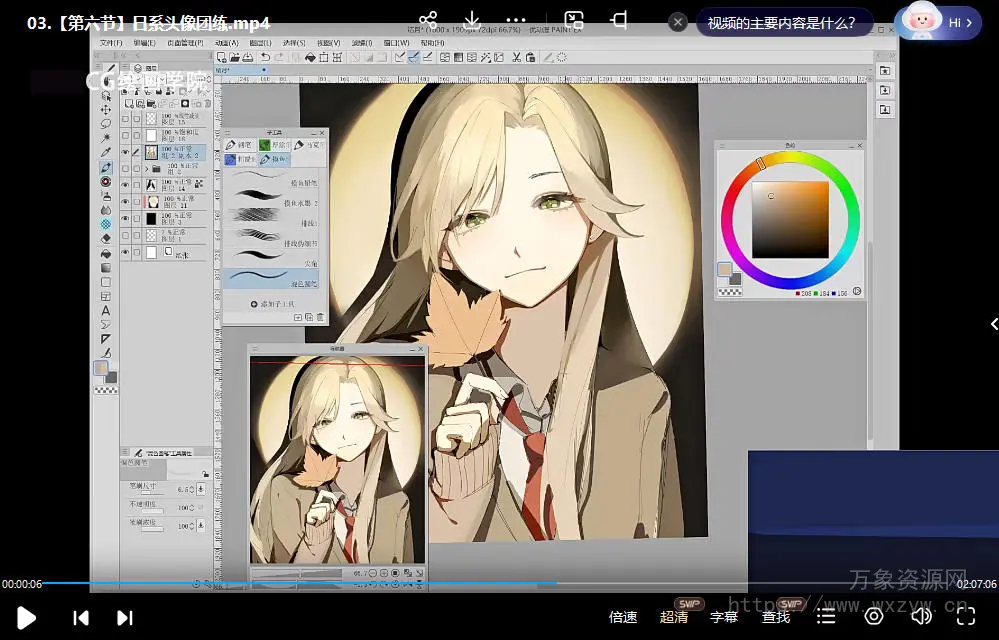Image resolution: width=999 pixels, height=640 pixels.
Task: Enter fullscreen mode using the corner icon
Action: 966,617
